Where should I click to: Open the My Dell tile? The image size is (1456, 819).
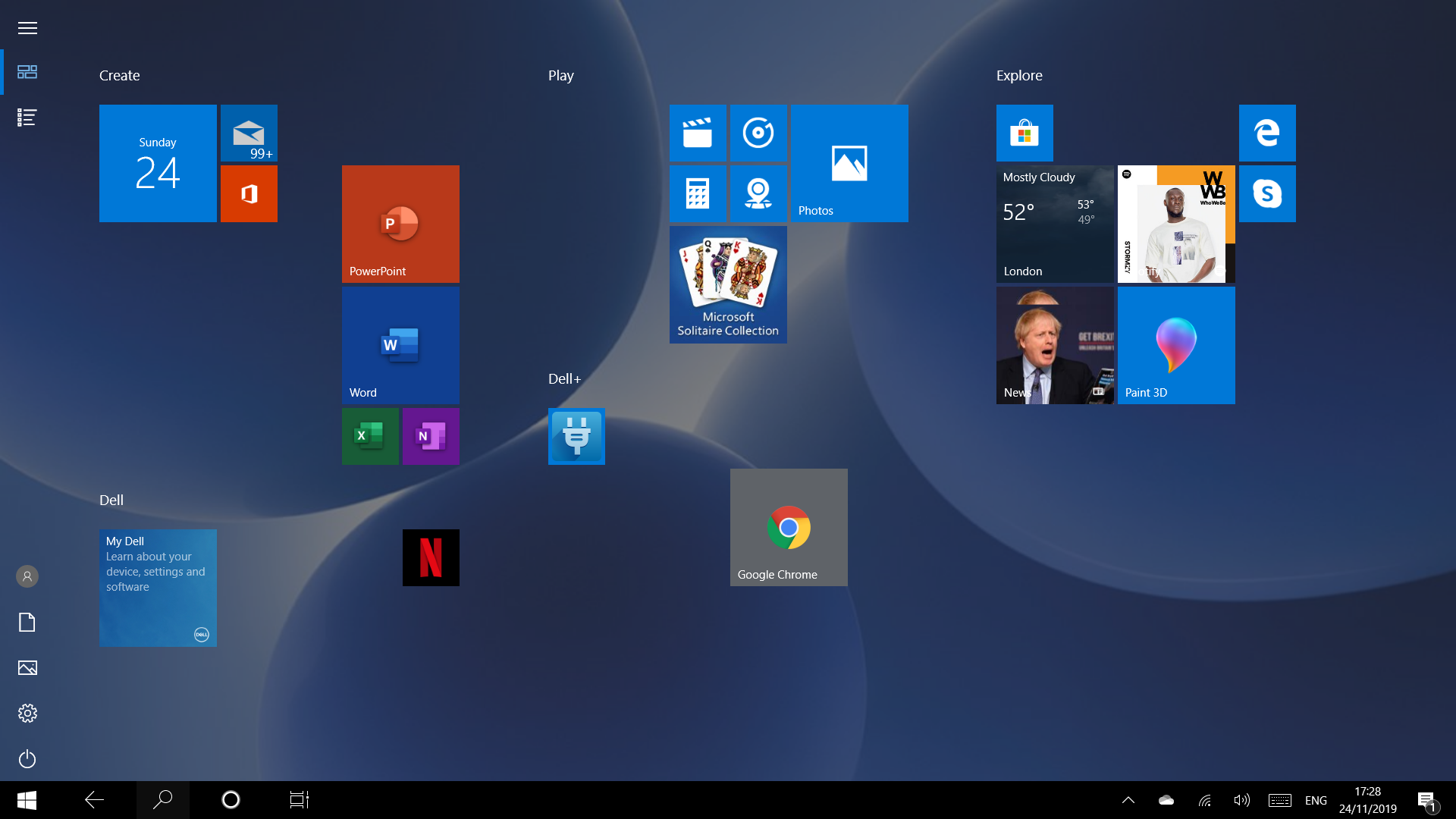(158, 588)
